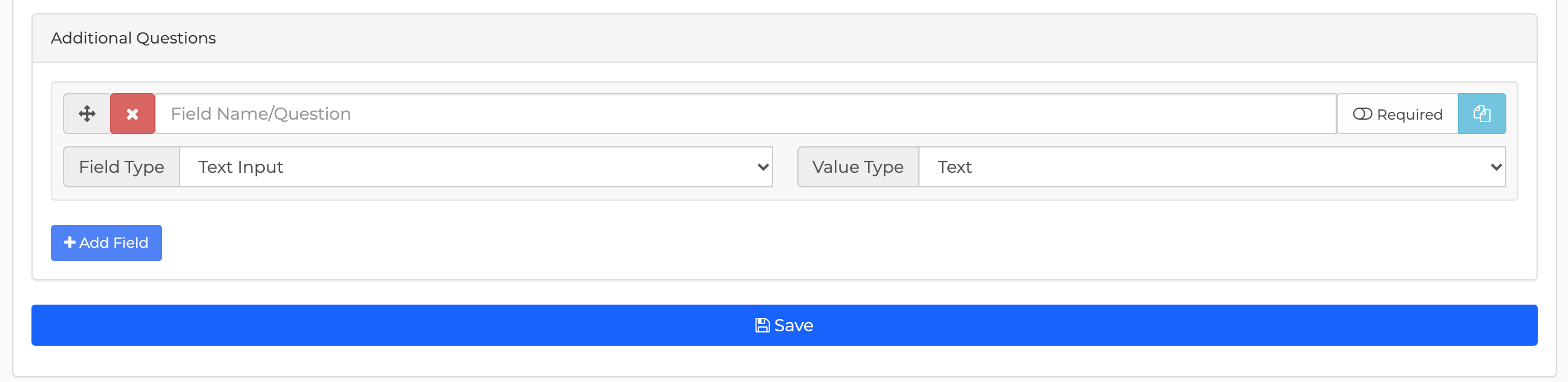Click the plus icon on Add Field
Screen dimensions: 1568x382
click(x=70, y=242)
